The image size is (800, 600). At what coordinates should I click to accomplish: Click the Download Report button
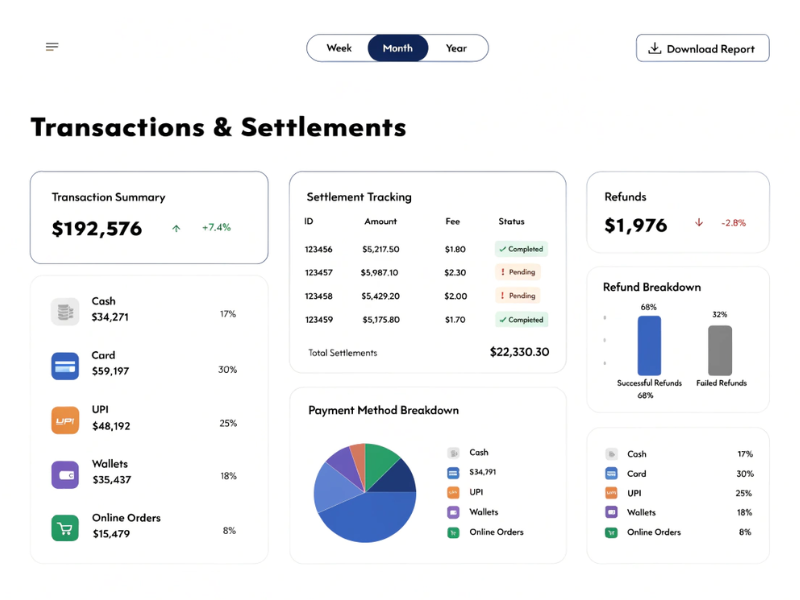[x=702, y=47]
